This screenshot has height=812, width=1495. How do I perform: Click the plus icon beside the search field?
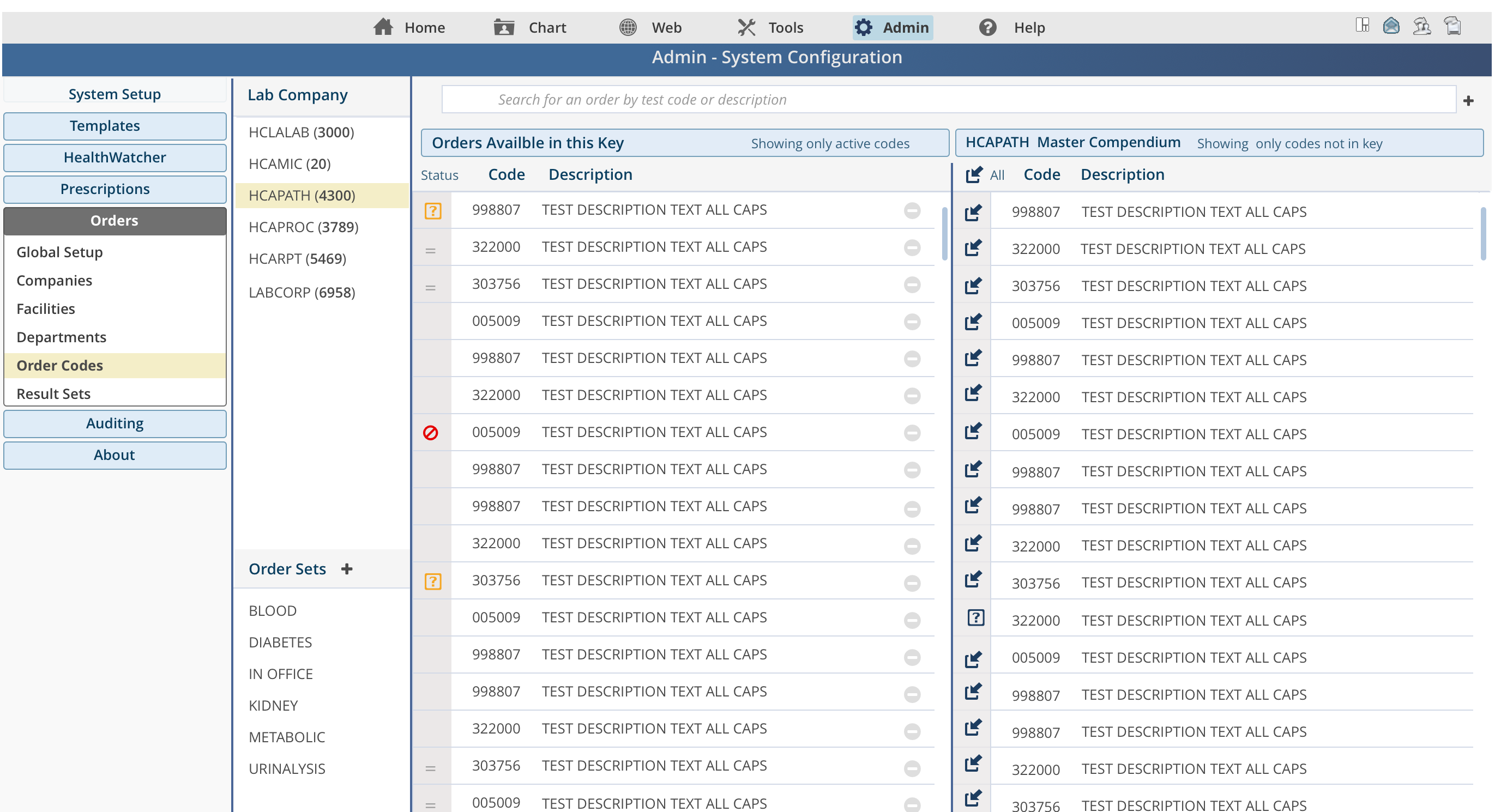click(x=1468, y=101)
